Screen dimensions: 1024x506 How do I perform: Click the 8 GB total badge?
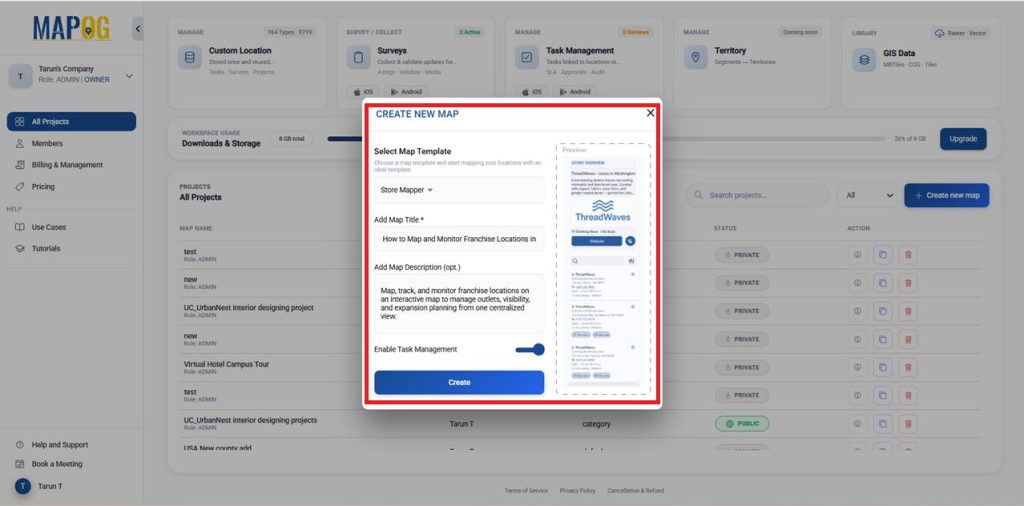click(291, 138)
